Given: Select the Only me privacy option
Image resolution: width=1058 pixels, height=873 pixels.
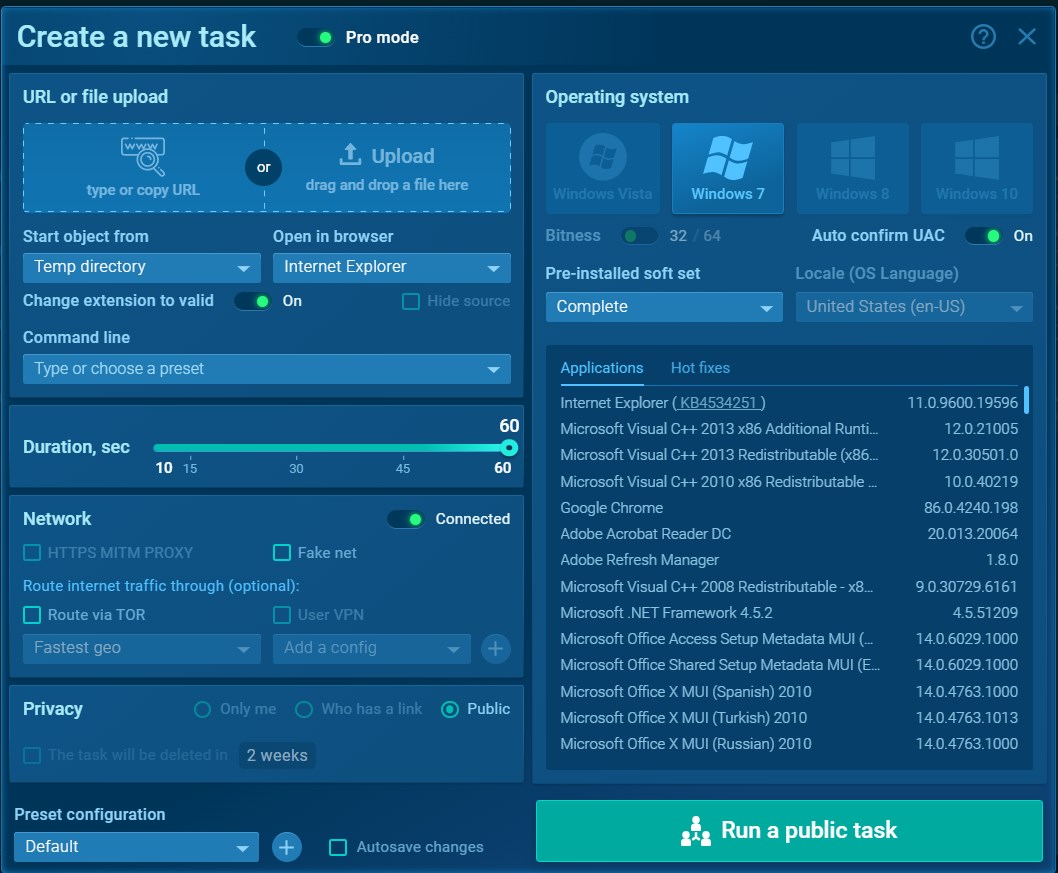Looking at the screenshot, I should pyautogui.click(x=202, y=709).
